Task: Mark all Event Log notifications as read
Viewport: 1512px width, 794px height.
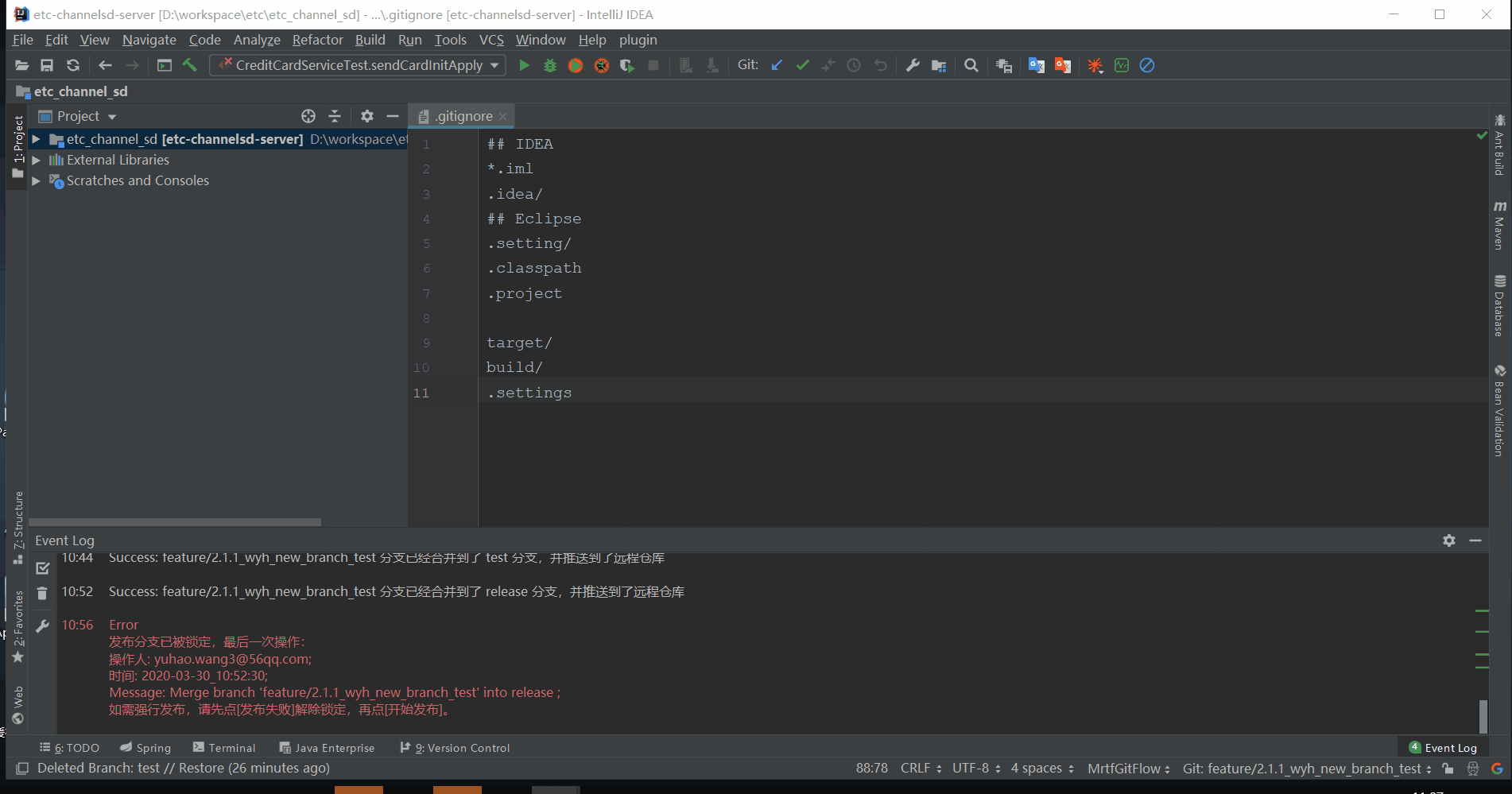Action: 43,568
